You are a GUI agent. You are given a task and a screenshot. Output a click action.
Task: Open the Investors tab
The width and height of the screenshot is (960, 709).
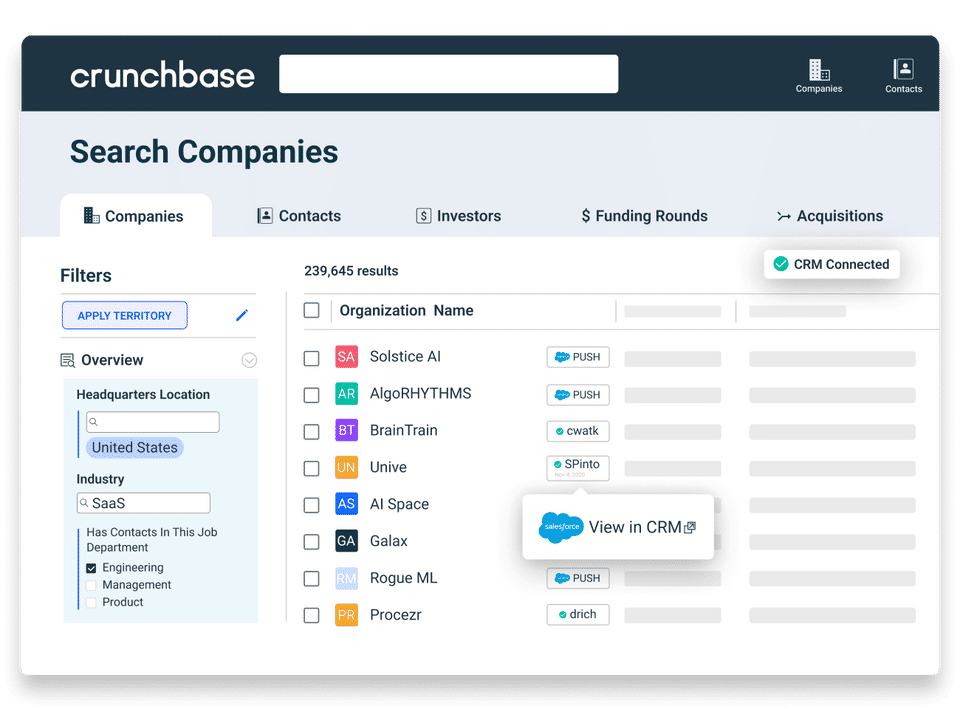point(459,216)
